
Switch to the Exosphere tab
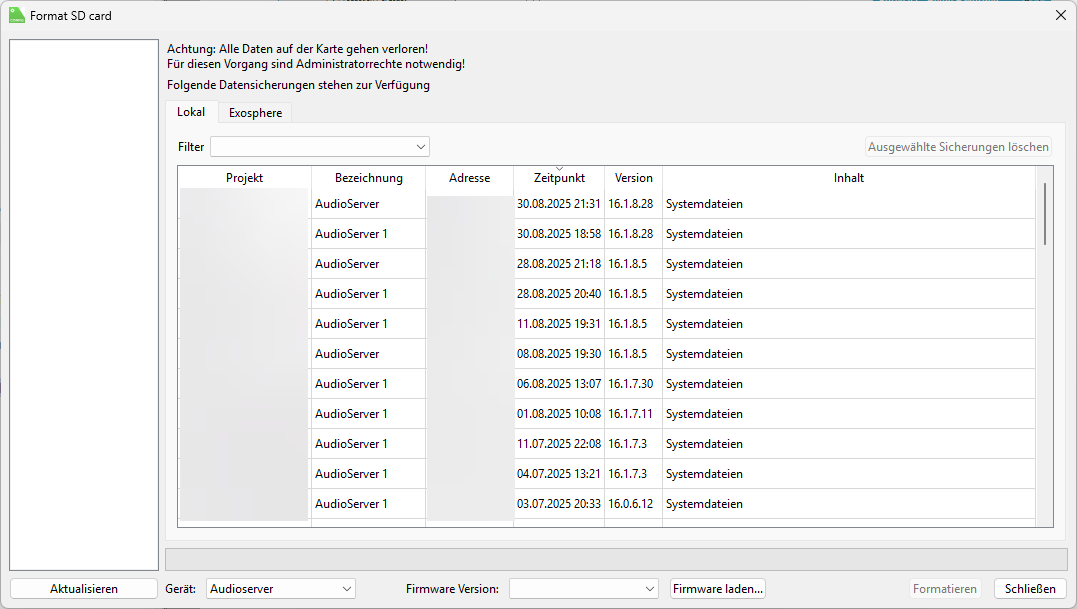255,113
